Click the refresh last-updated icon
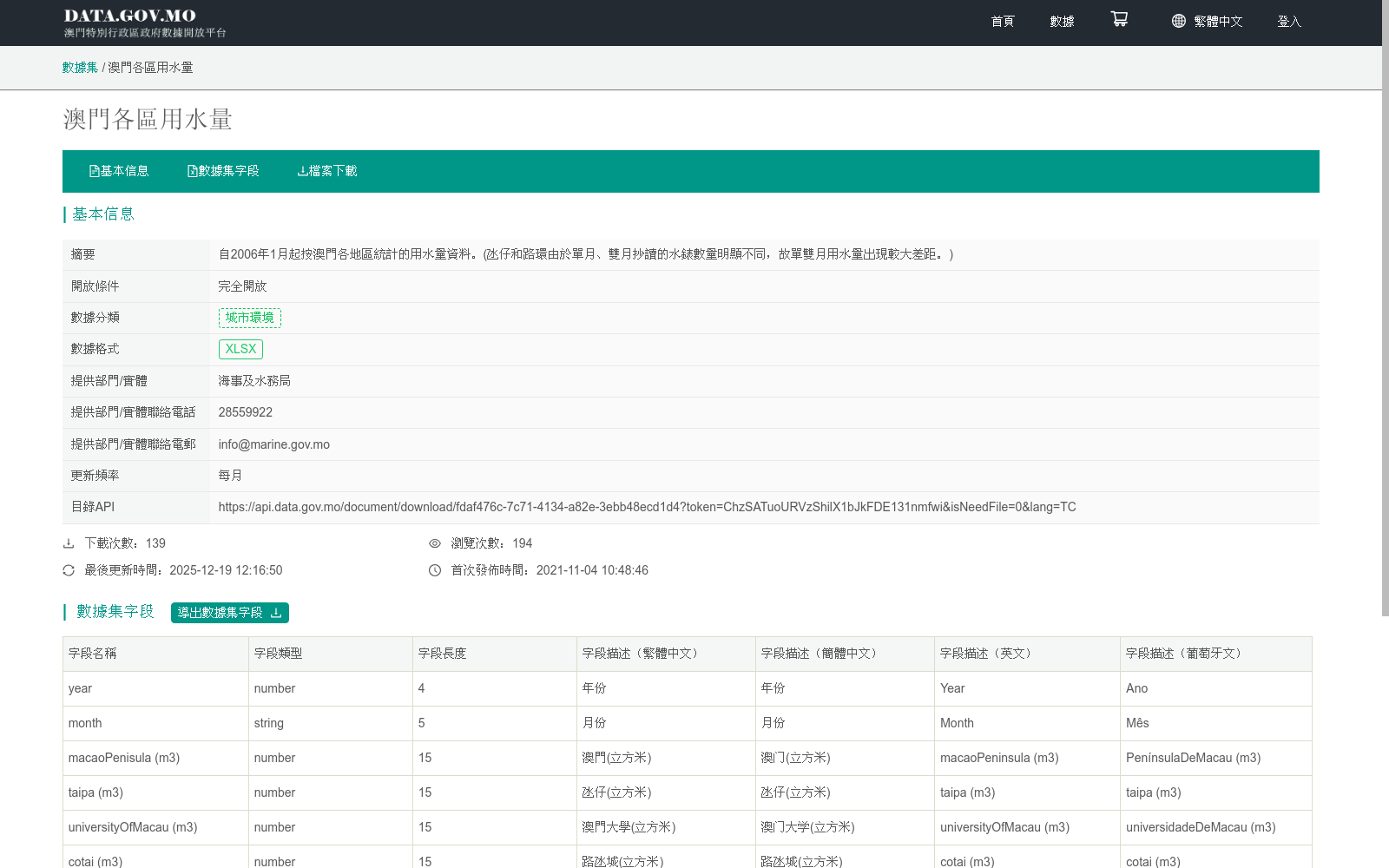The width and height of the screenshot is (1389, 868). (x=69, y=570)
